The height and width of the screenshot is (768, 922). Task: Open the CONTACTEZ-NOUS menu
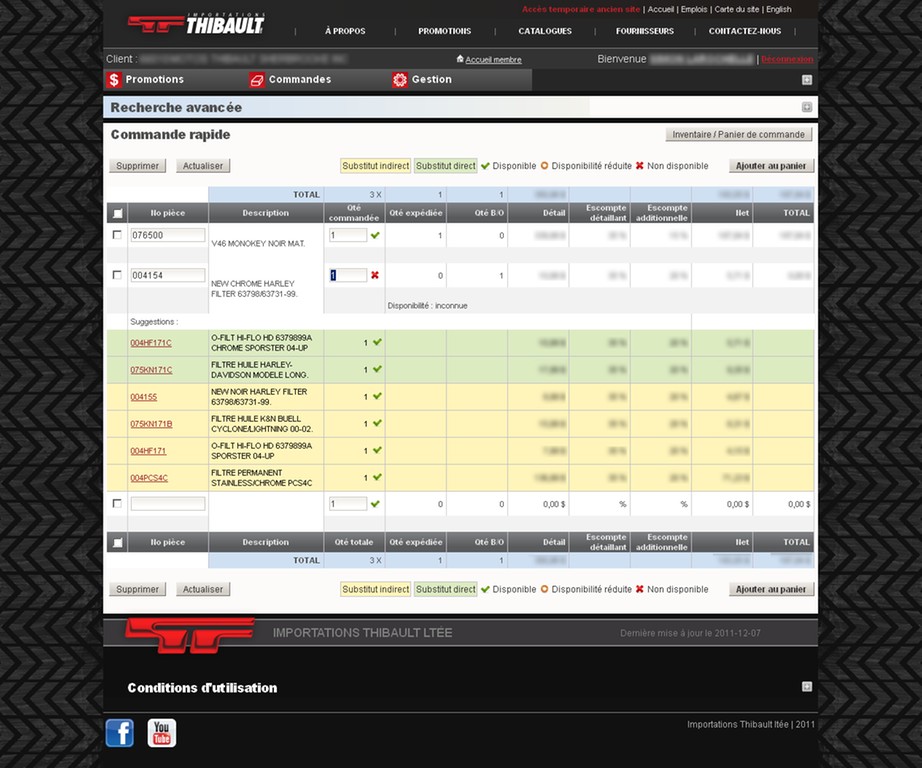tap(745, 31)
